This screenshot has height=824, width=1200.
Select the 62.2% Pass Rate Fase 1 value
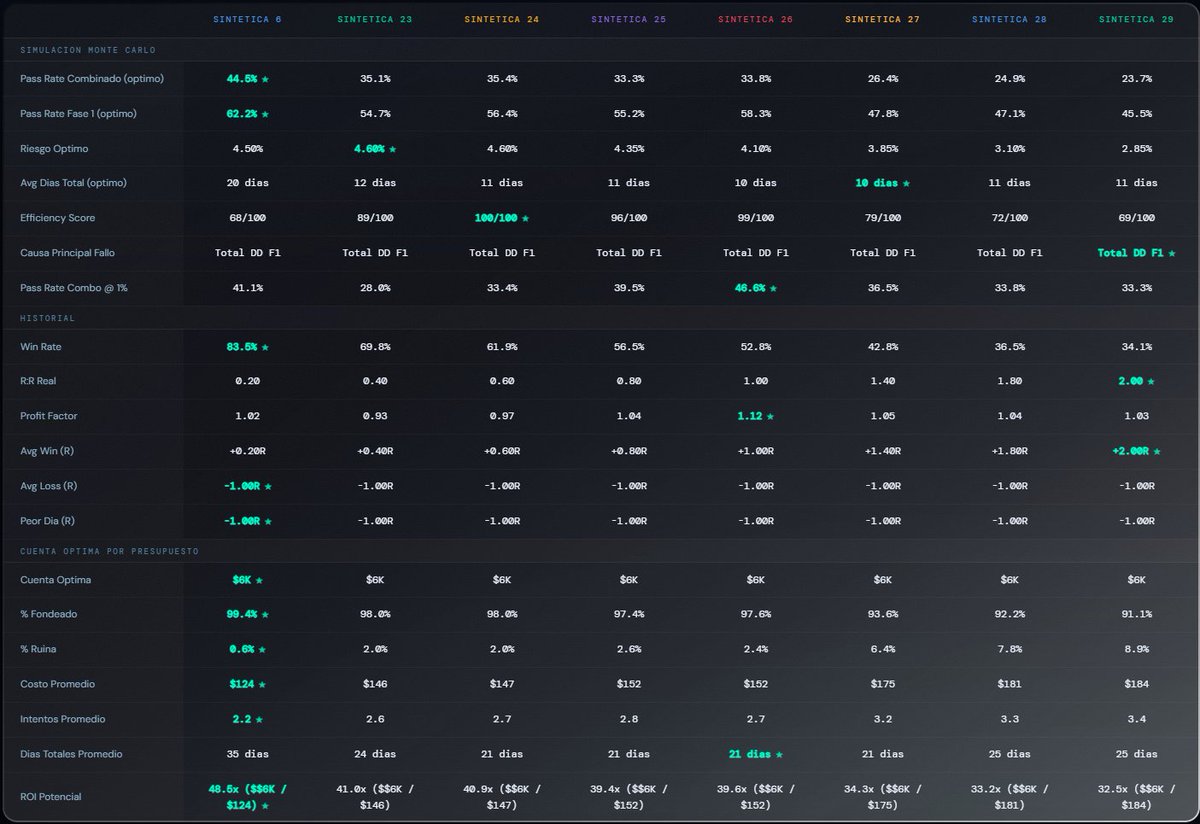(242, 114)
